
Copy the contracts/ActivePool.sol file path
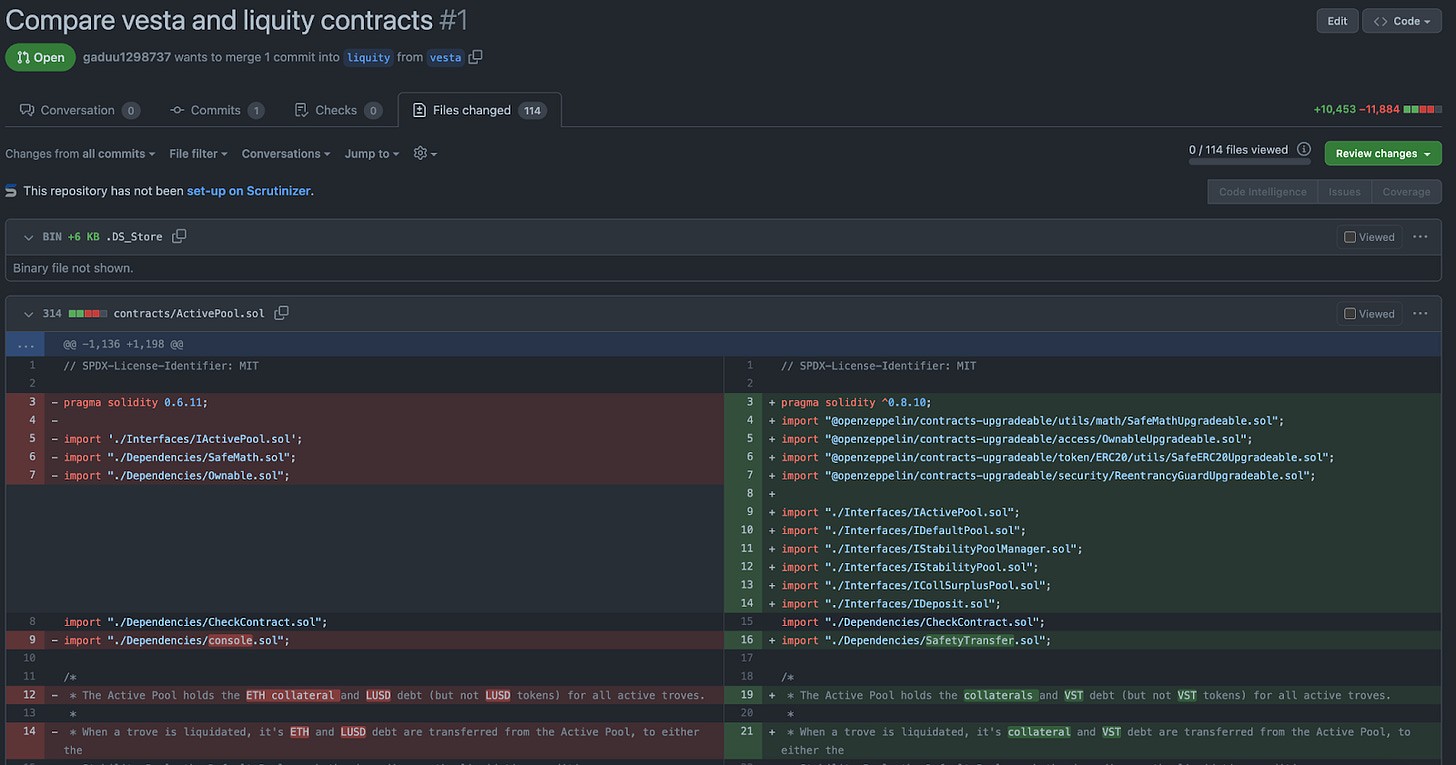click(281, 313)
